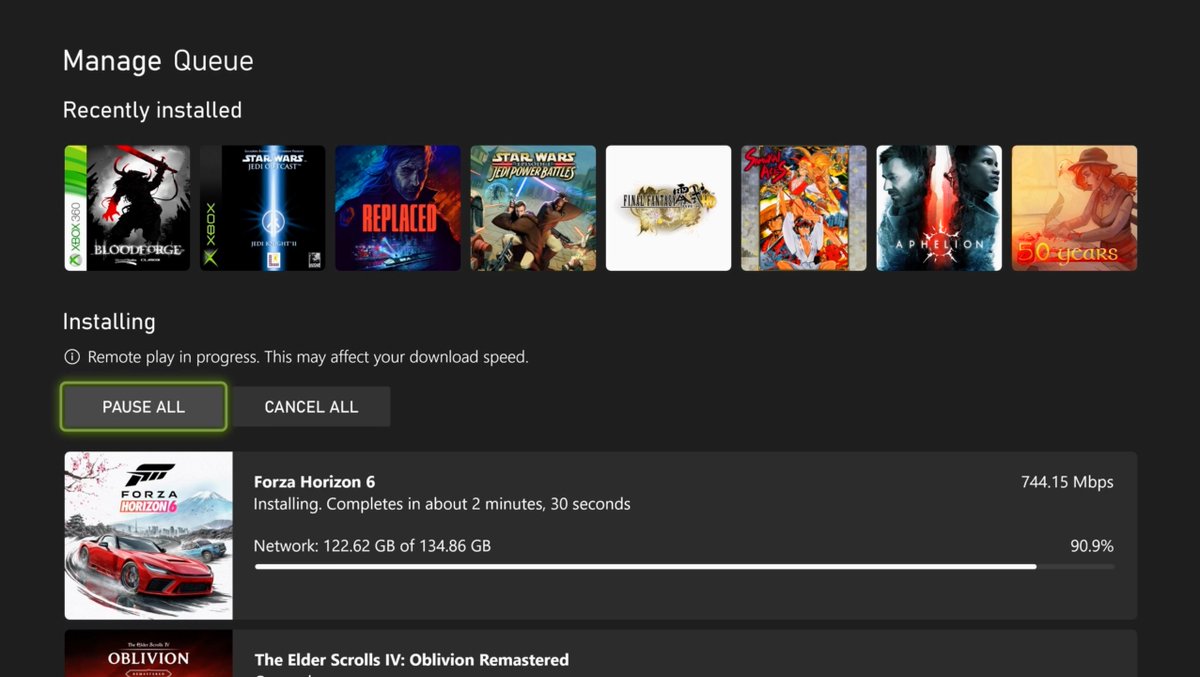This screenshot has width=1200, height=677.
Task: Click the remote play info icon
Action: tap(72, 357)
